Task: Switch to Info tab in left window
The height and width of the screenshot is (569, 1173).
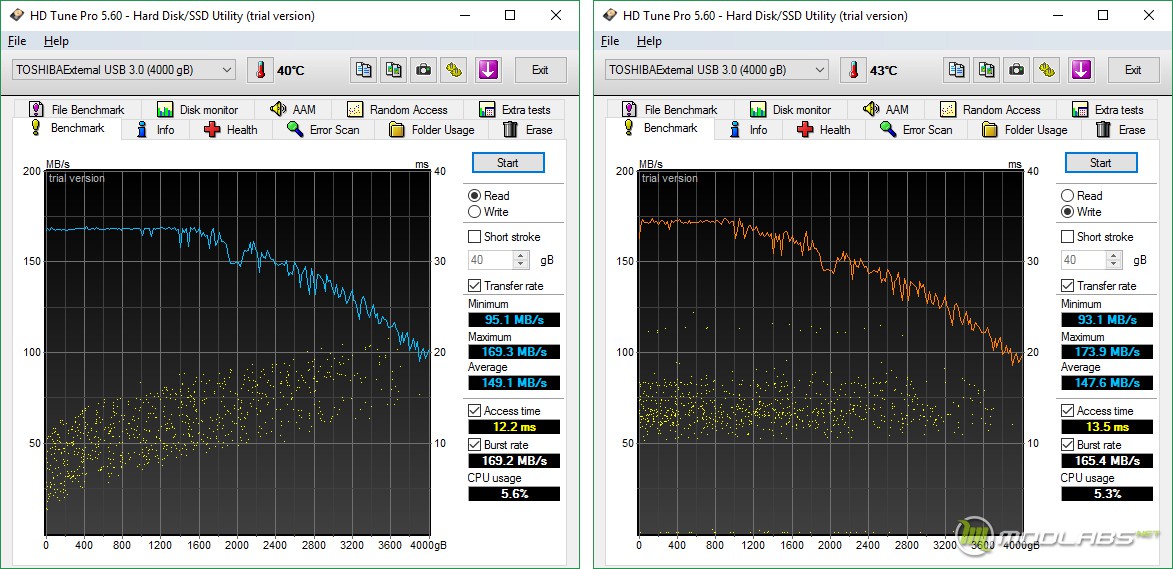Action: tap(156, 129)
